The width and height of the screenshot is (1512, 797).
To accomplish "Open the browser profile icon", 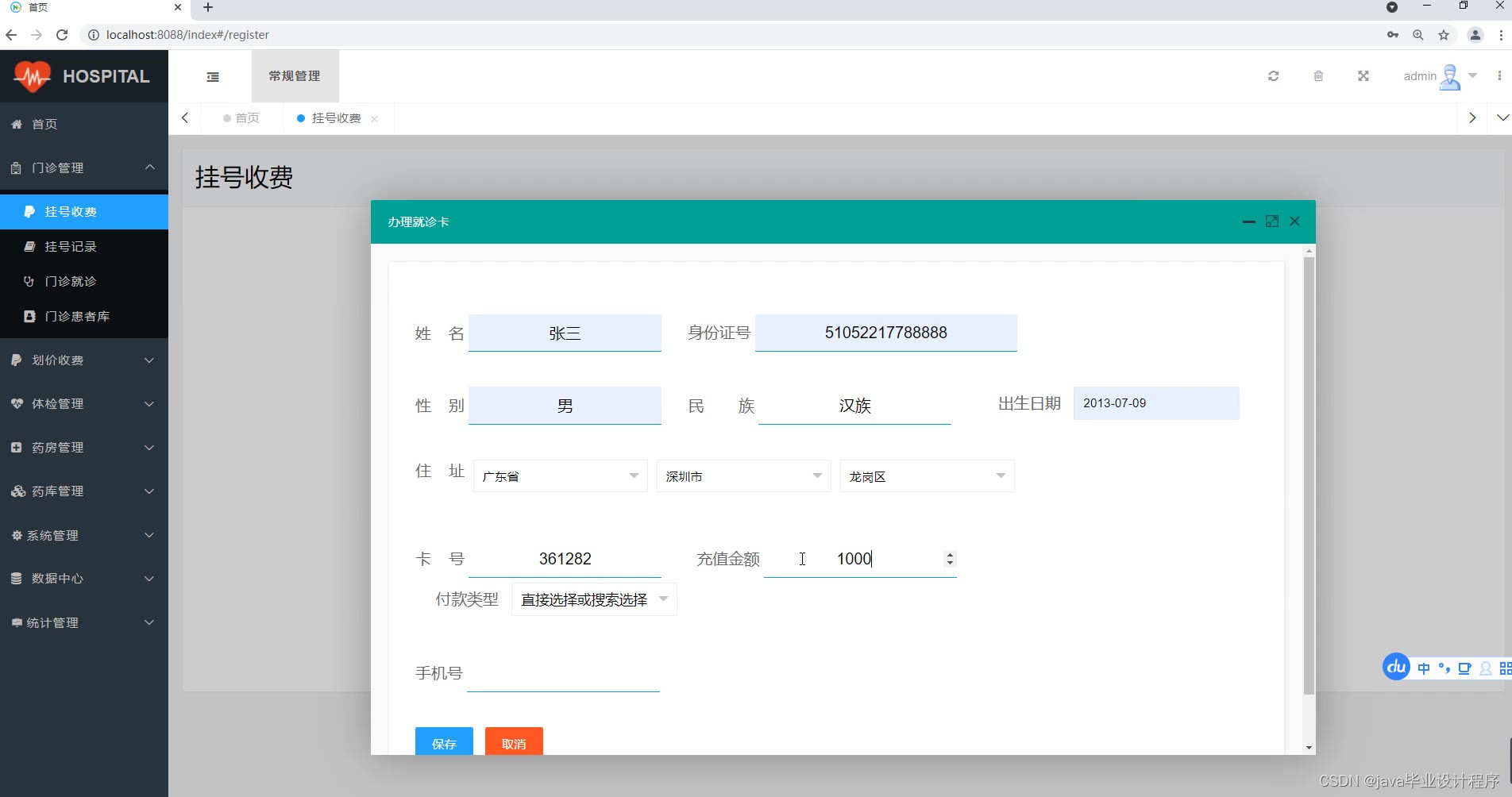I will [x=1475, y=35].
